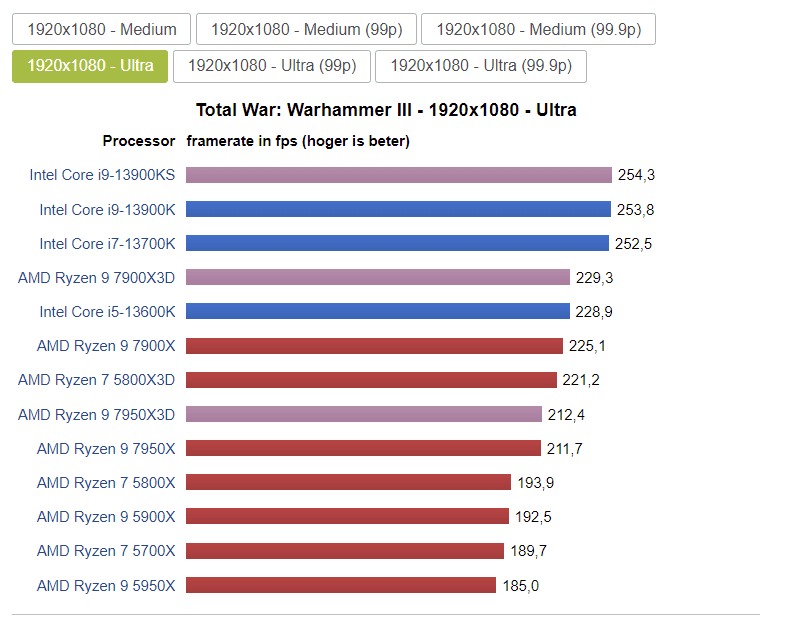
Task: Switch to the 1920x1080 - Ultra (99p) tab
Action: coord(272,66)
